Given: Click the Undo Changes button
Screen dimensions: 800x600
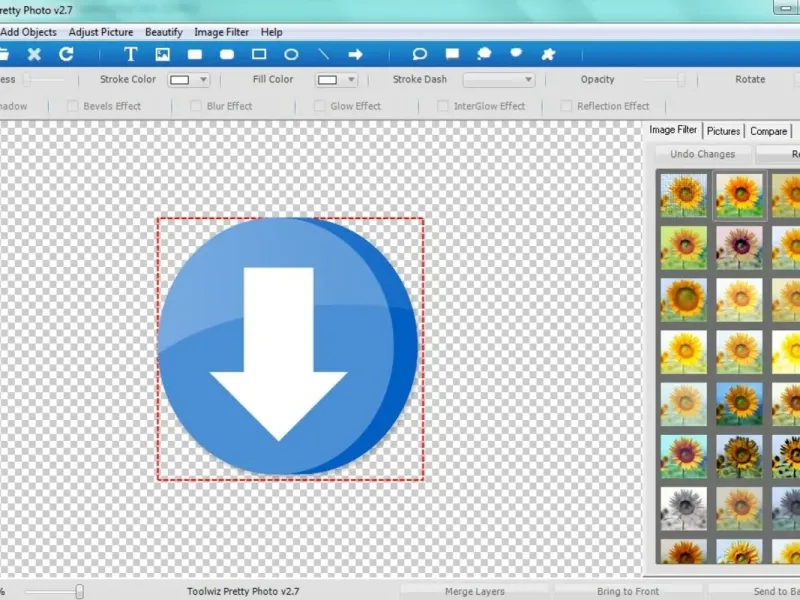Looking at the screenshot, I should click(703, 154).
